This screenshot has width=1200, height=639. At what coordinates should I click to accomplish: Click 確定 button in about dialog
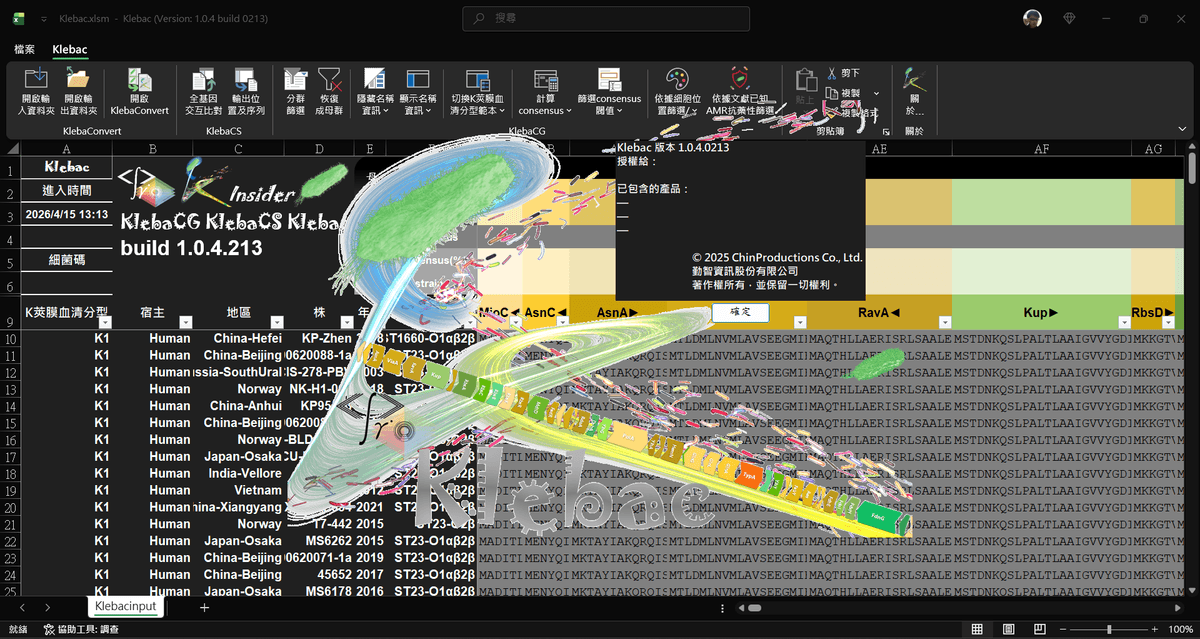[740, 312]
